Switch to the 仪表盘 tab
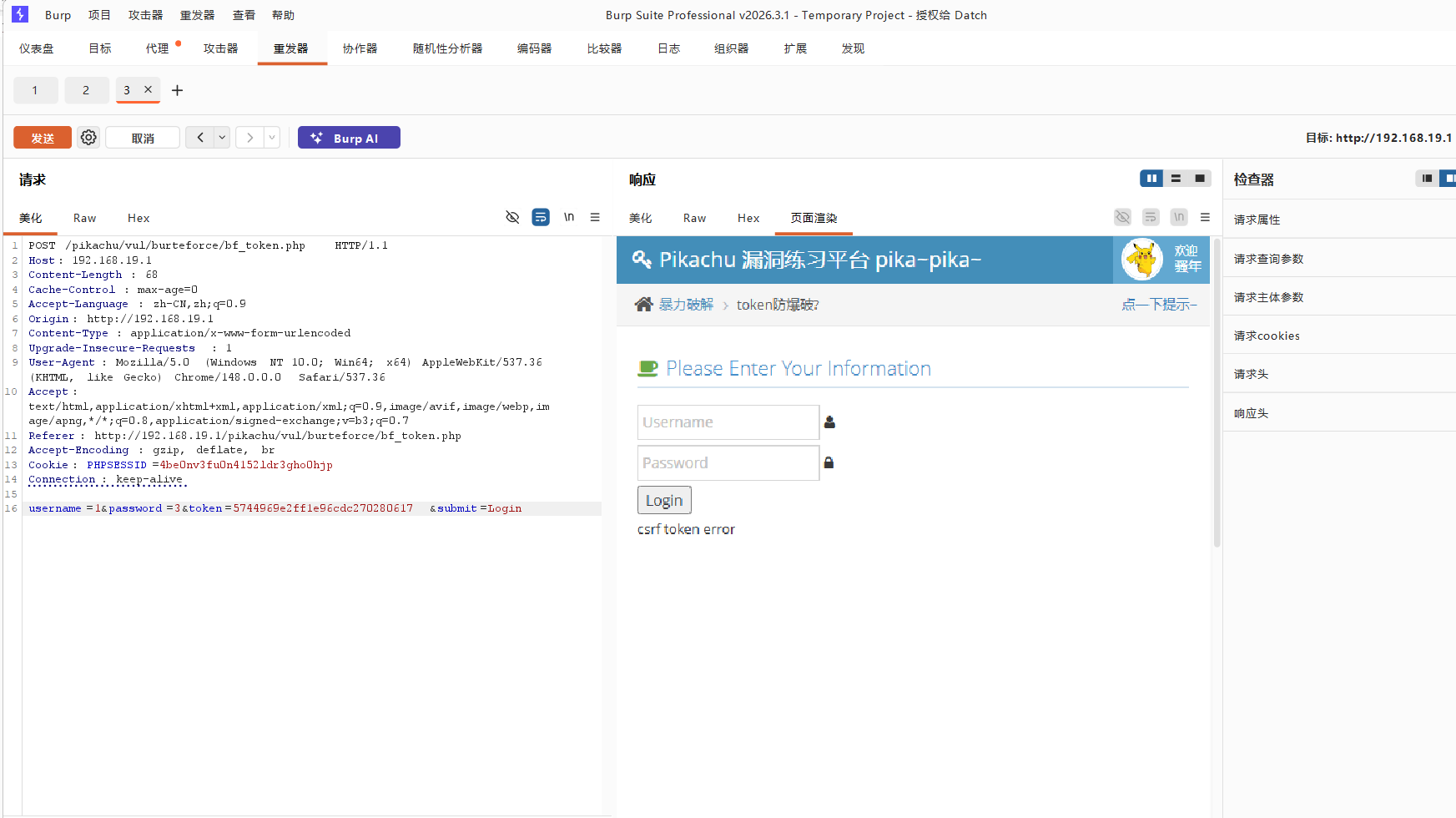 (x=37, y=48)
